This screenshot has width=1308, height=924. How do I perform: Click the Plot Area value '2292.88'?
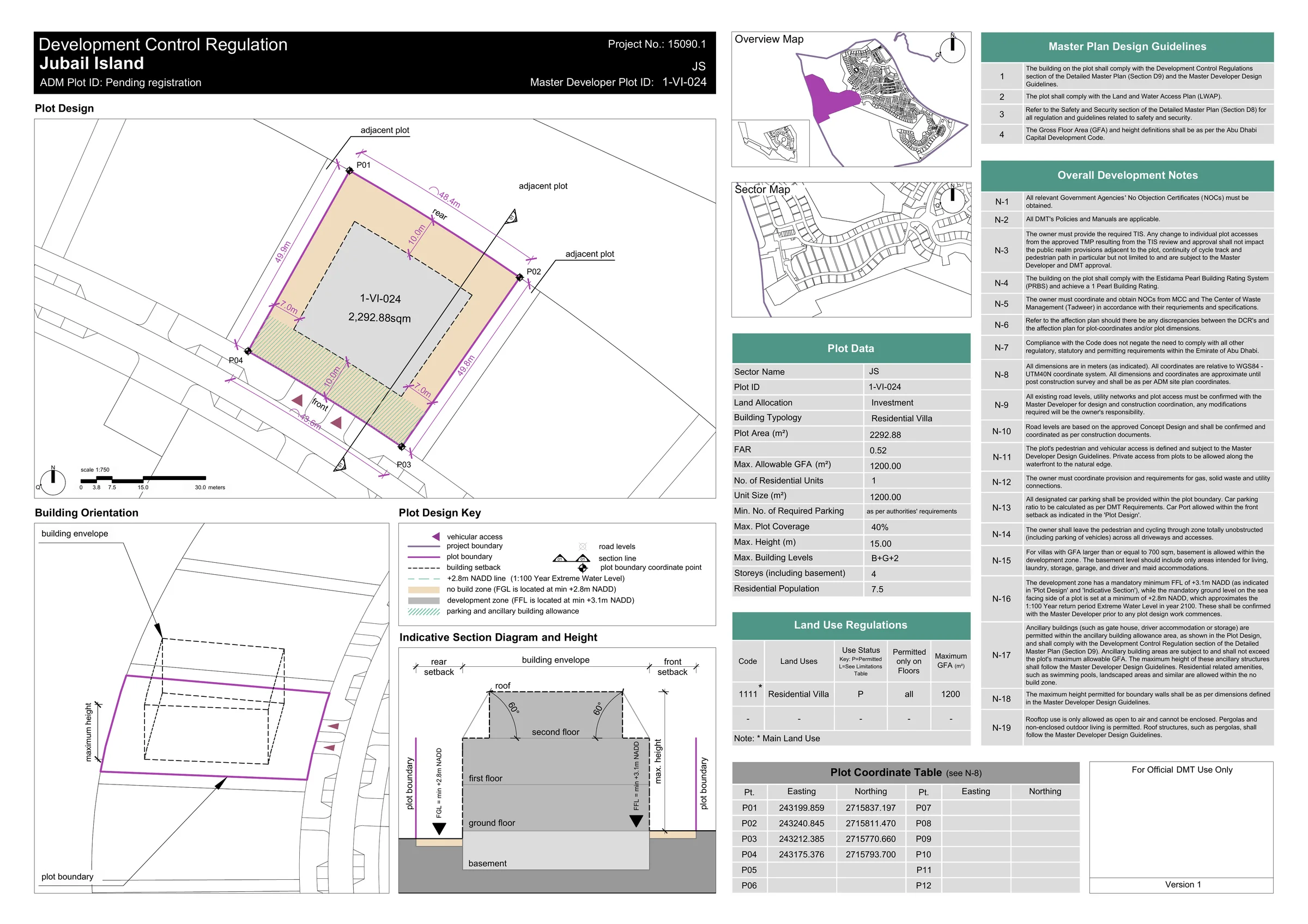(885, 434)
